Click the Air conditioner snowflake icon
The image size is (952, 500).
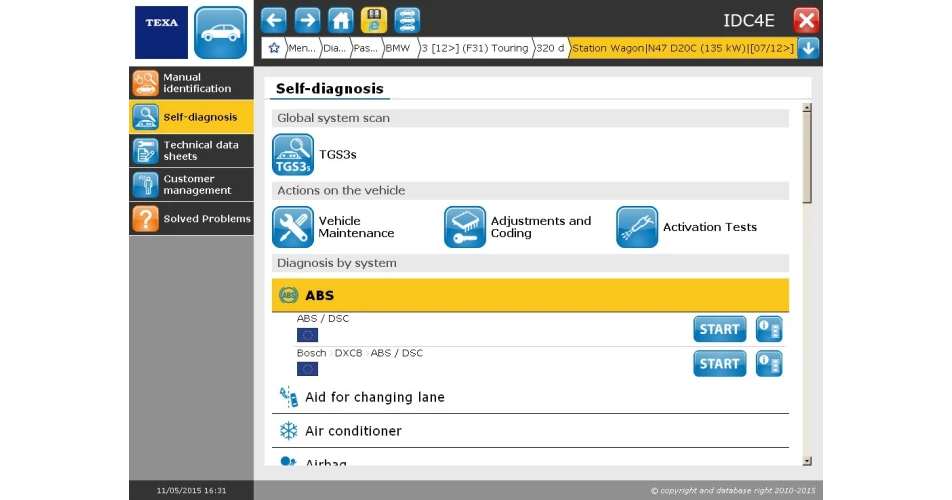[288, 431]
